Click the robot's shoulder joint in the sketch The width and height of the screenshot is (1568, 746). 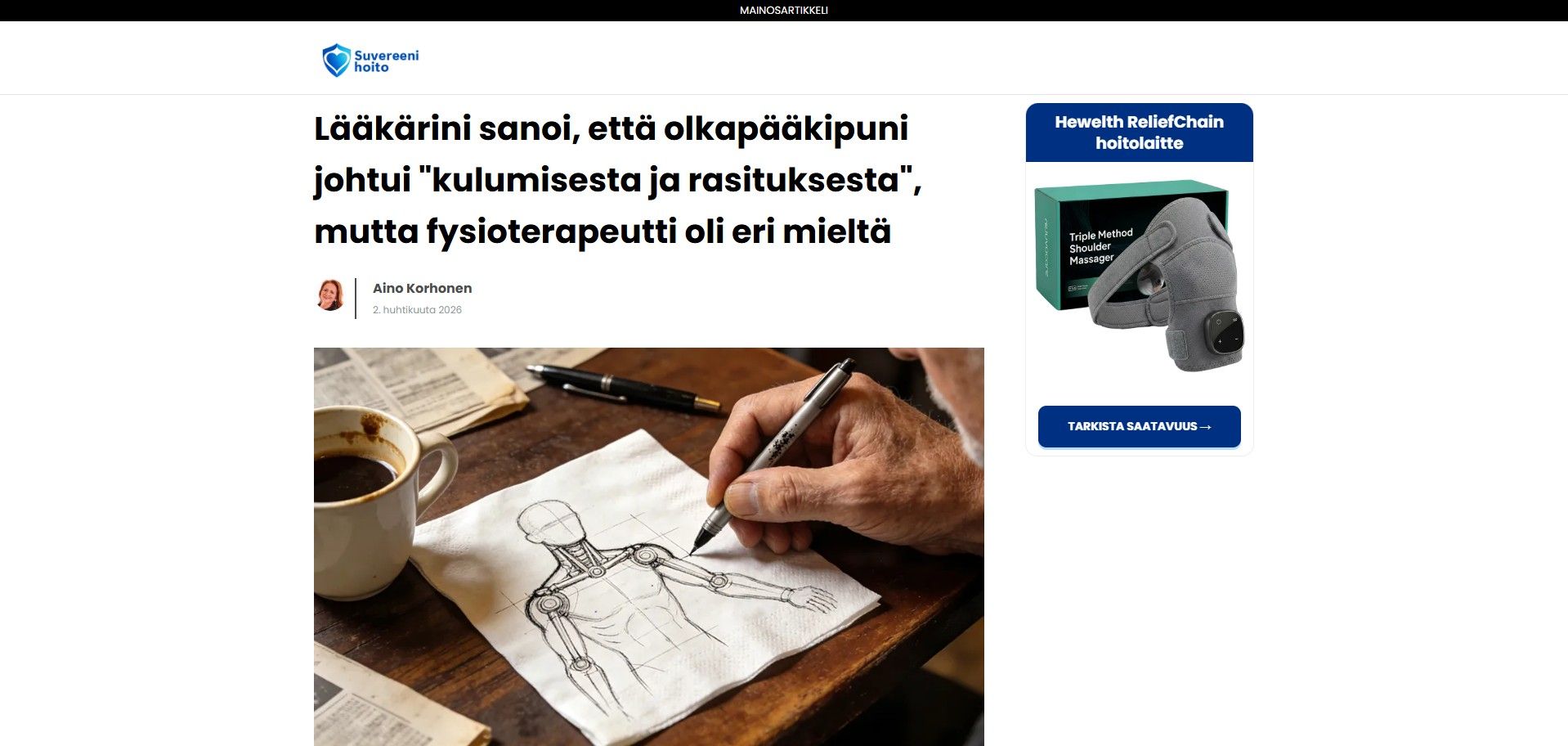click(x=644, y=558)
